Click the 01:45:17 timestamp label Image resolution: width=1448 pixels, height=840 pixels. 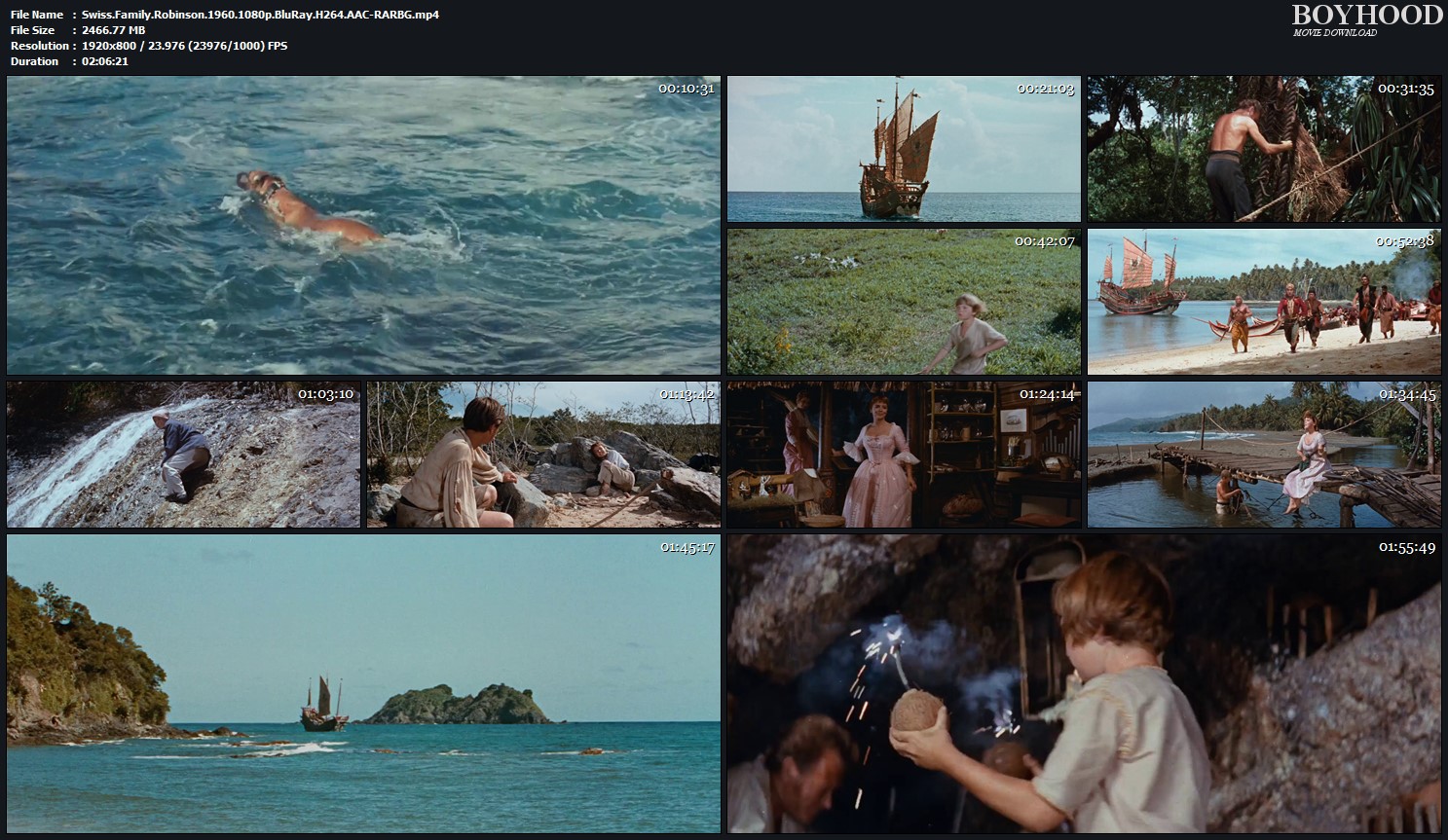(687, 547)
